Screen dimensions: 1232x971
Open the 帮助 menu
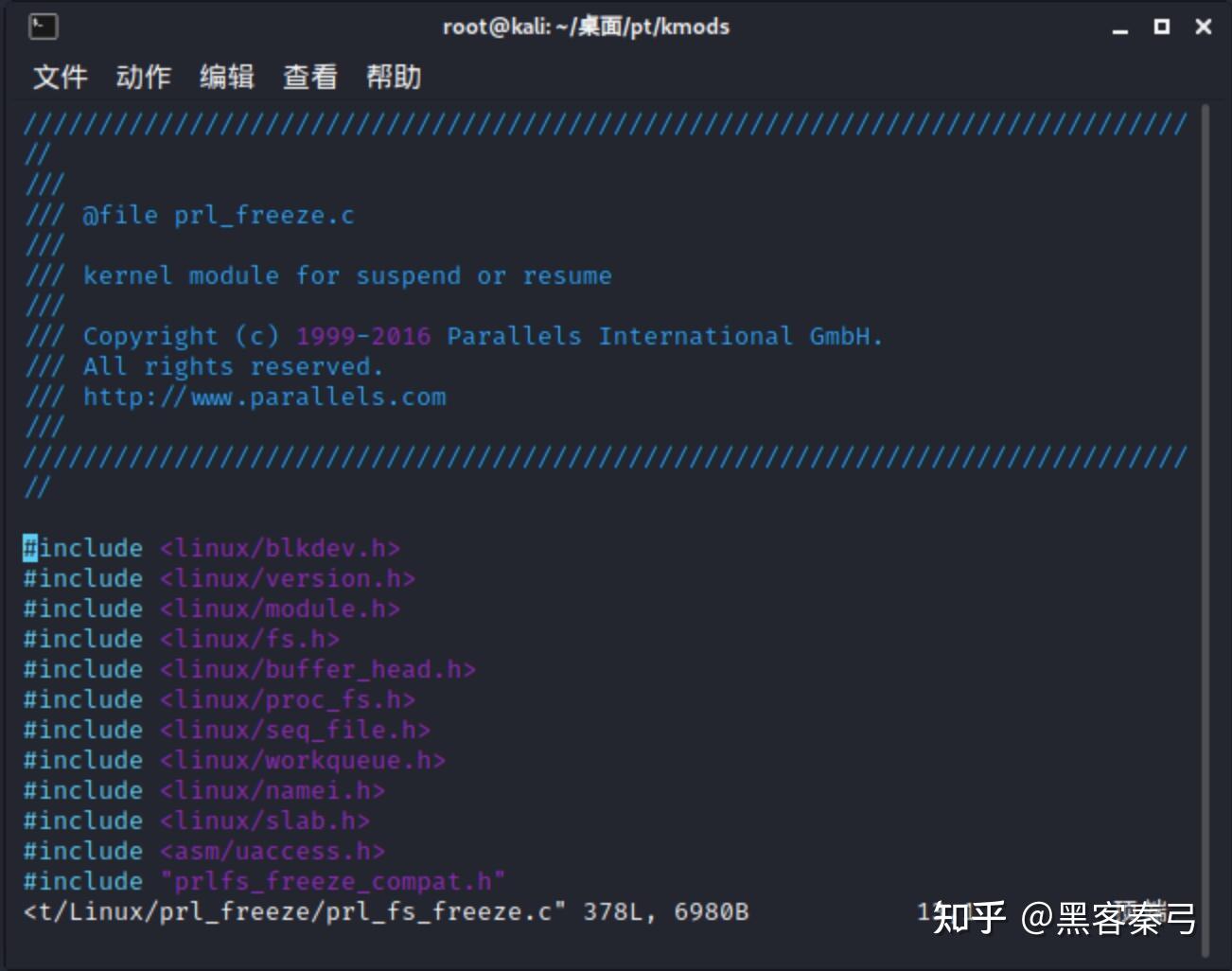[x=395, y=77]
